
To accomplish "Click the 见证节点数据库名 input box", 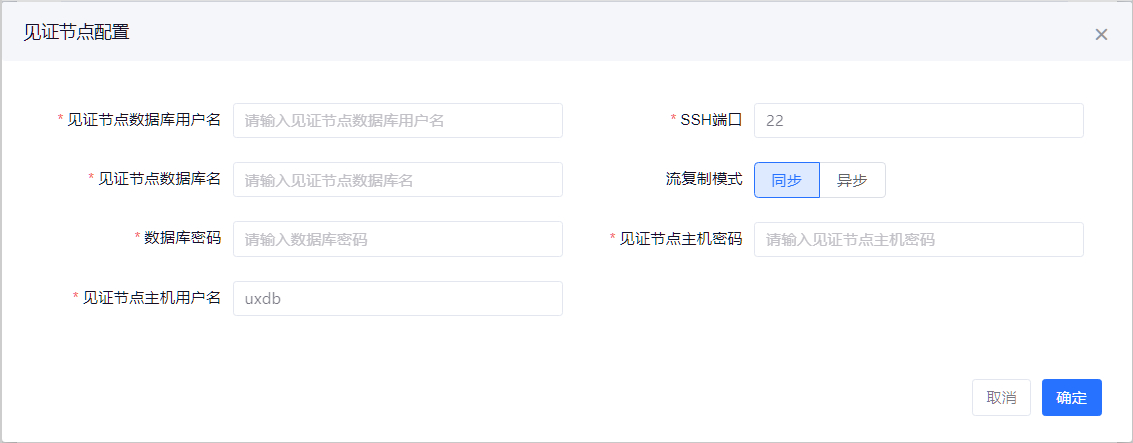I will click(x=397, y=180).
